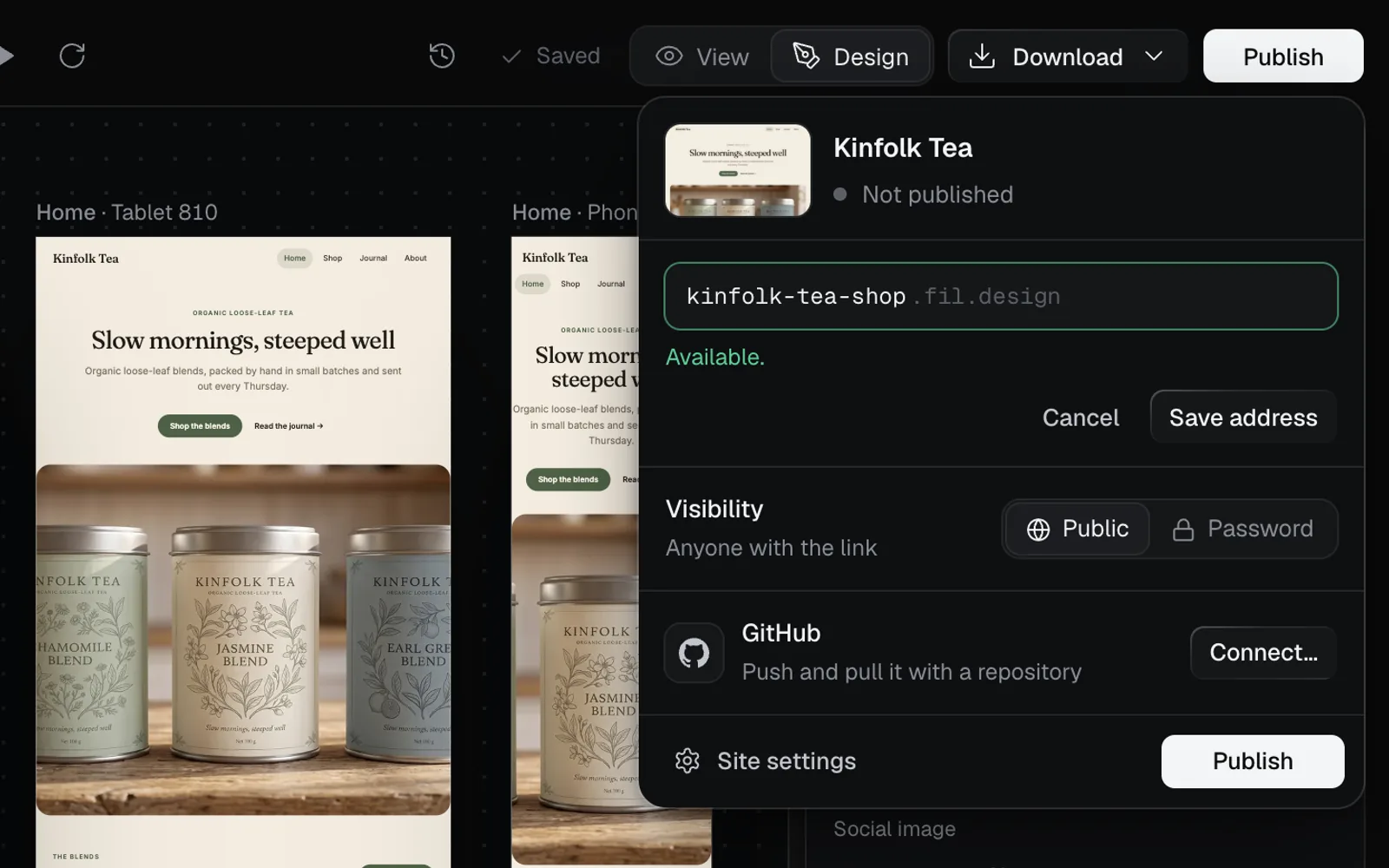
Task: Click Journal nav item in tablet preview
Action: (373, 259)
